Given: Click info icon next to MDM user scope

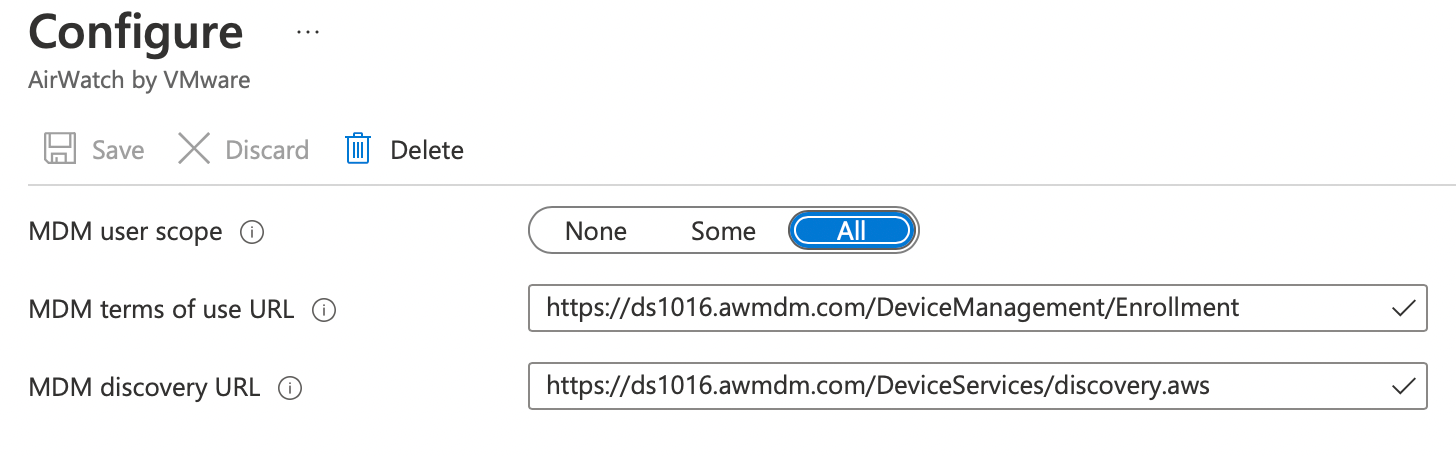Looking at the screenshot, I should pyautogui.click(x=252, y=233).
